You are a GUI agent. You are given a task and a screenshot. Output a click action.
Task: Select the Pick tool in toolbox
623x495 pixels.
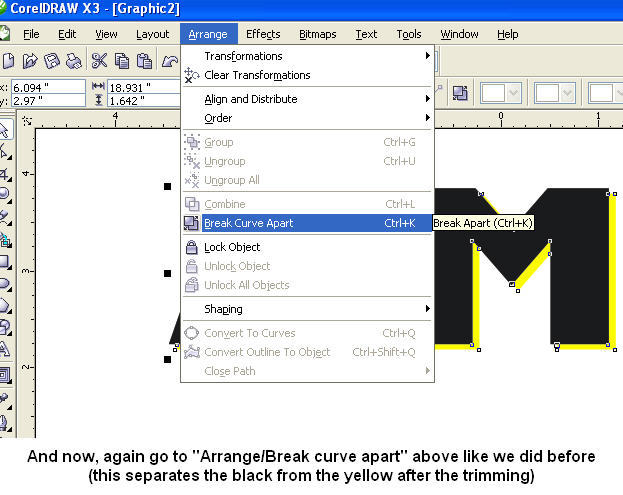click(5, 130)
